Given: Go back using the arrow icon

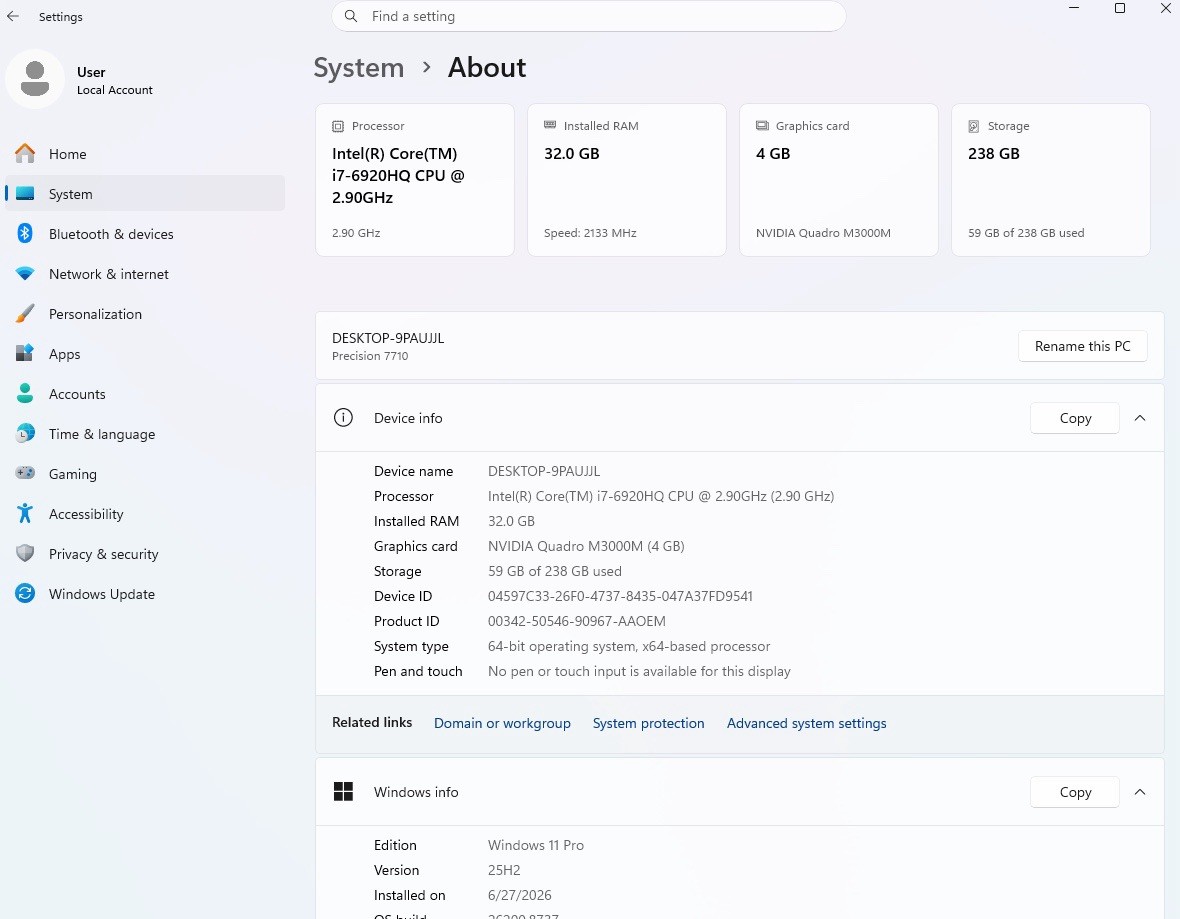Looking at the screenshot, I should coord(13,16).
